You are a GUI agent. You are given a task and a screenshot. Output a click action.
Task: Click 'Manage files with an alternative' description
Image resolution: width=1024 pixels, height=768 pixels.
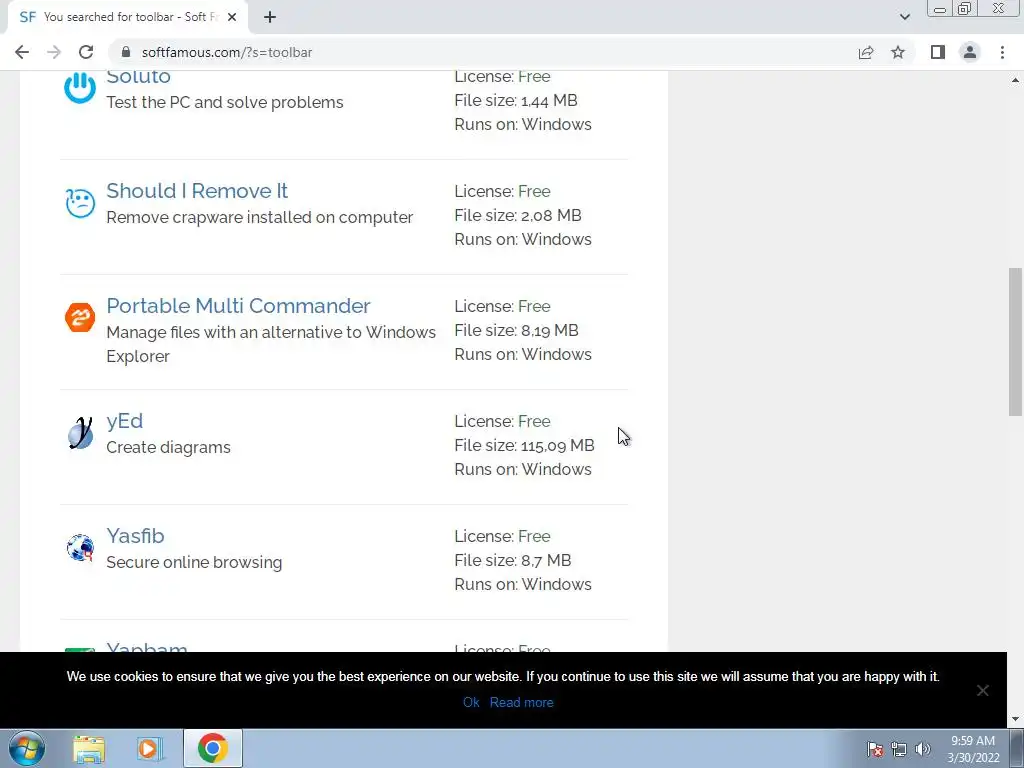point(271,344)
